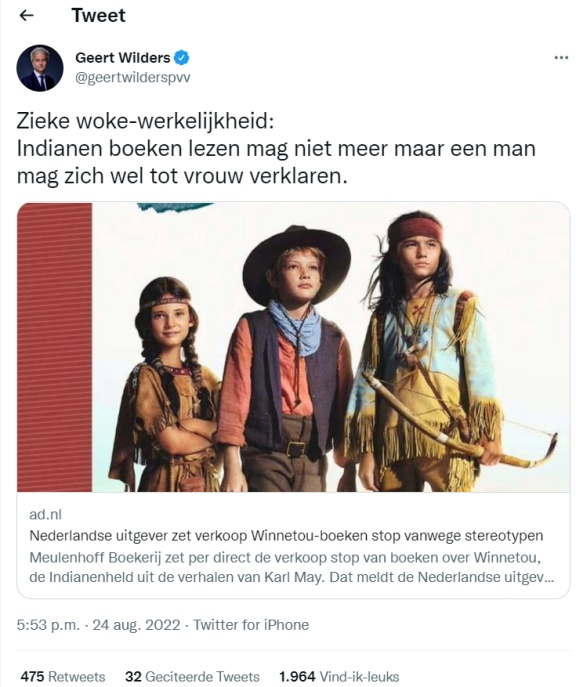The width and height of the screenshot is (576, 687).
Task: Click the 24 aug. 2022 date
Action: (x=136, y=624)
